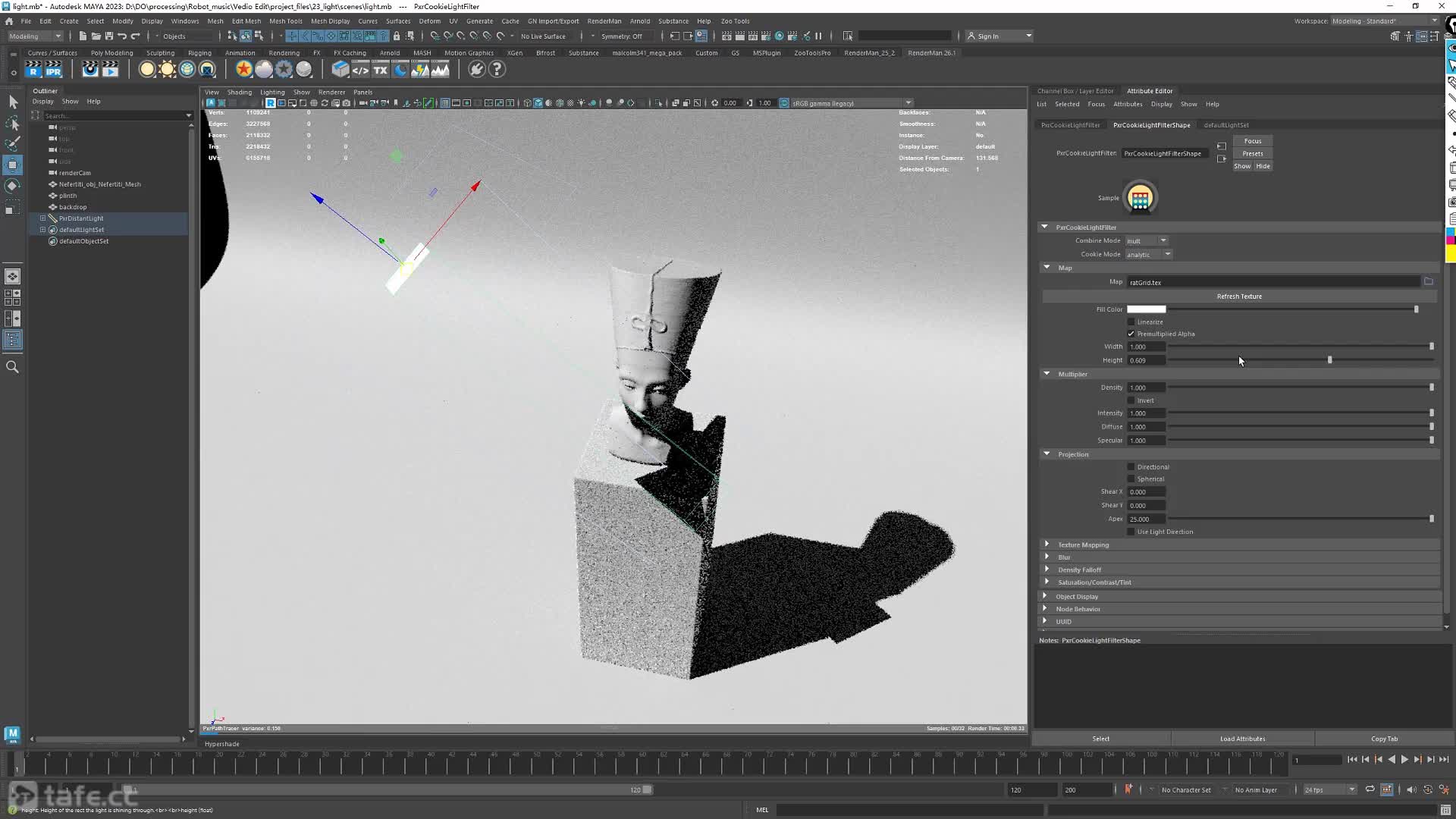Click the 3D box archive shelf icon

[x=340, y=70]
